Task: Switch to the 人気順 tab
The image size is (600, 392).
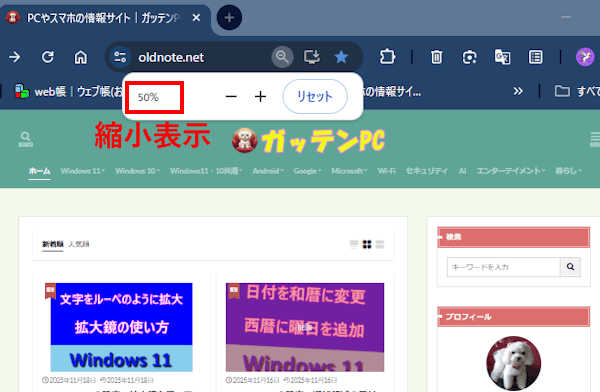Action: click(x=79, y=244)
